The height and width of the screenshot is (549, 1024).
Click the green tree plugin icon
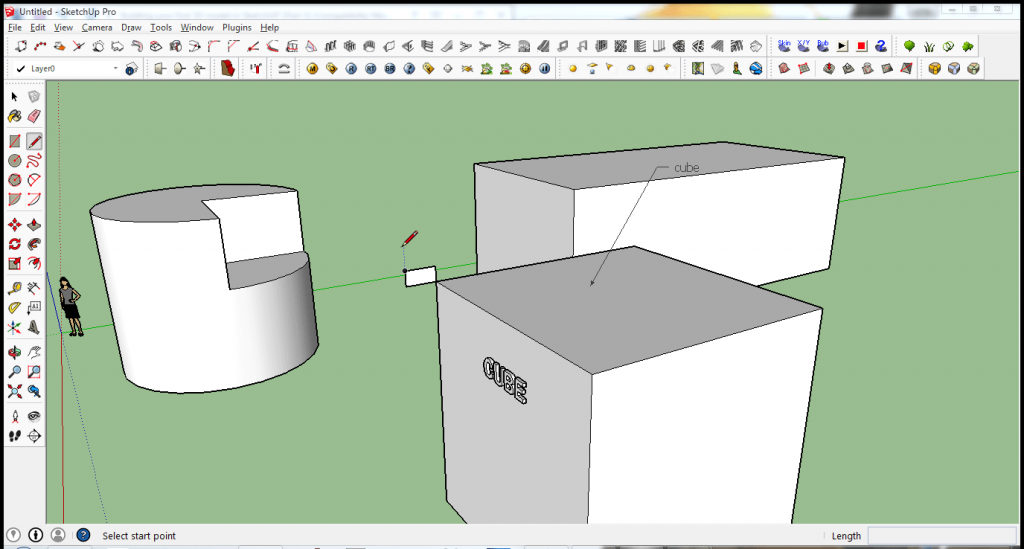point(910,46)
